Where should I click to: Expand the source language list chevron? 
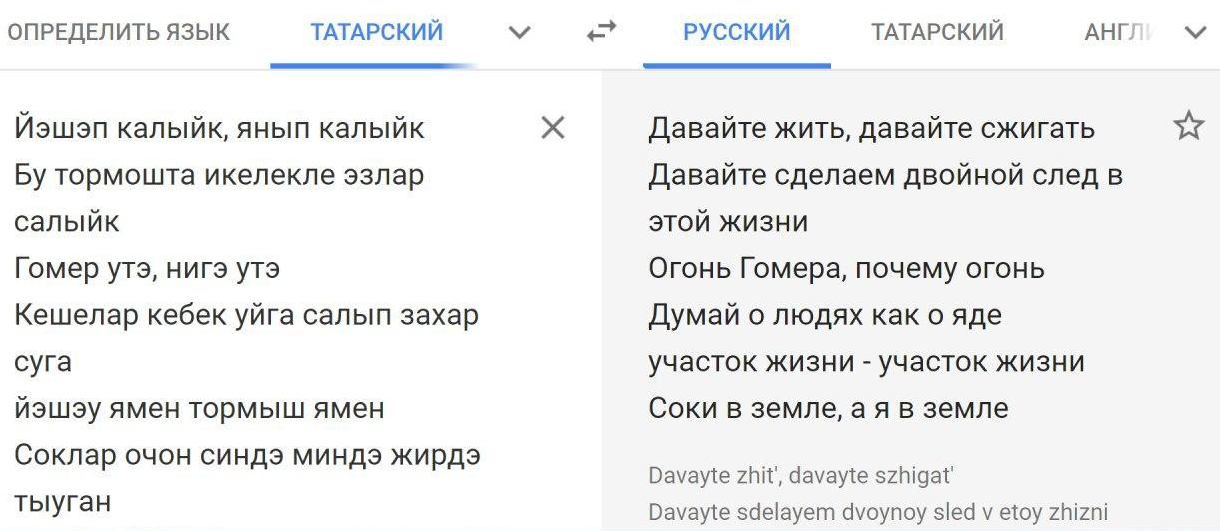519,32
